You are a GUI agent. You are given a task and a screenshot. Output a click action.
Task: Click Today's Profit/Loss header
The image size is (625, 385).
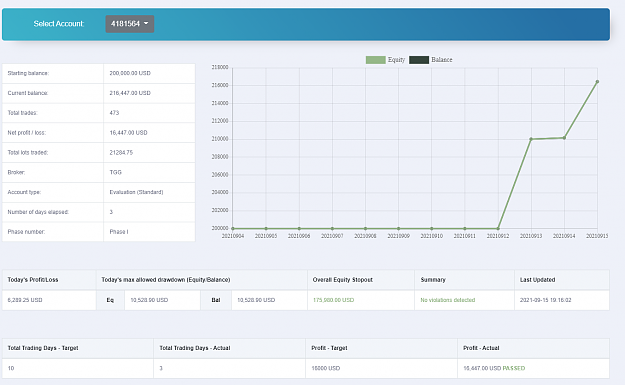(x=33, y=280)
